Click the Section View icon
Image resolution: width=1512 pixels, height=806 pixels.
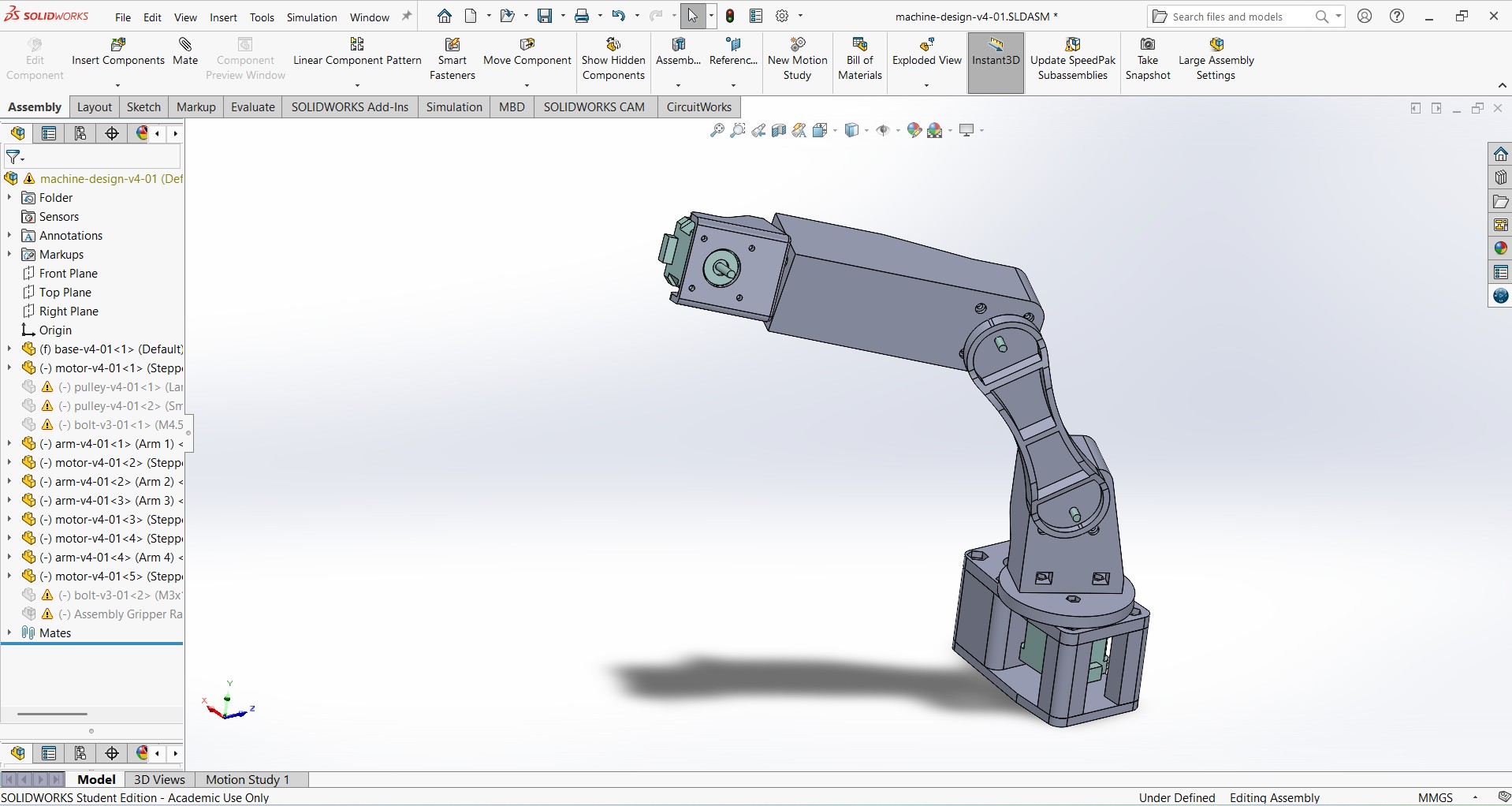click(779, 130)
